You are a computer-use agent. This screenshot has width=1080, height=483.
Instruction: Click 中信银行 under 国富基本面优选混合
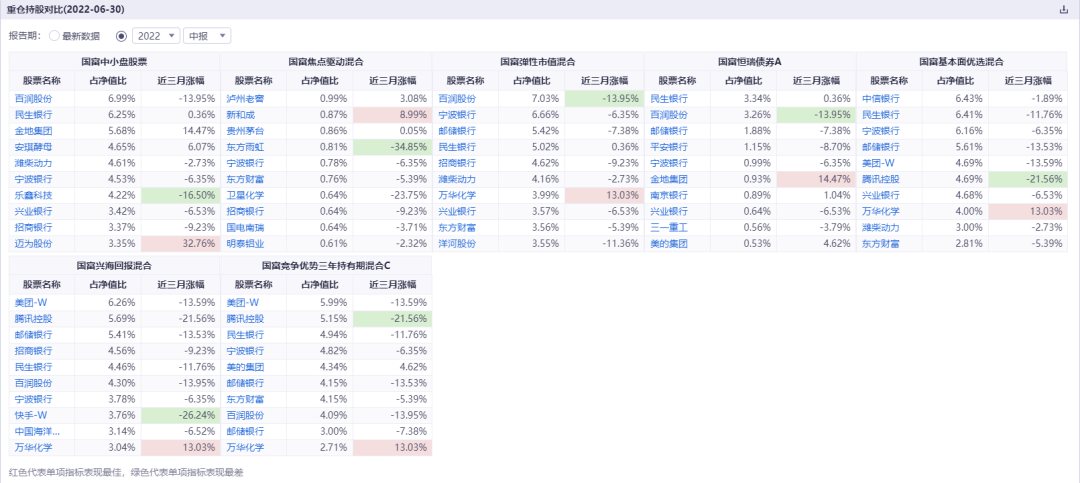pos(881,98)
